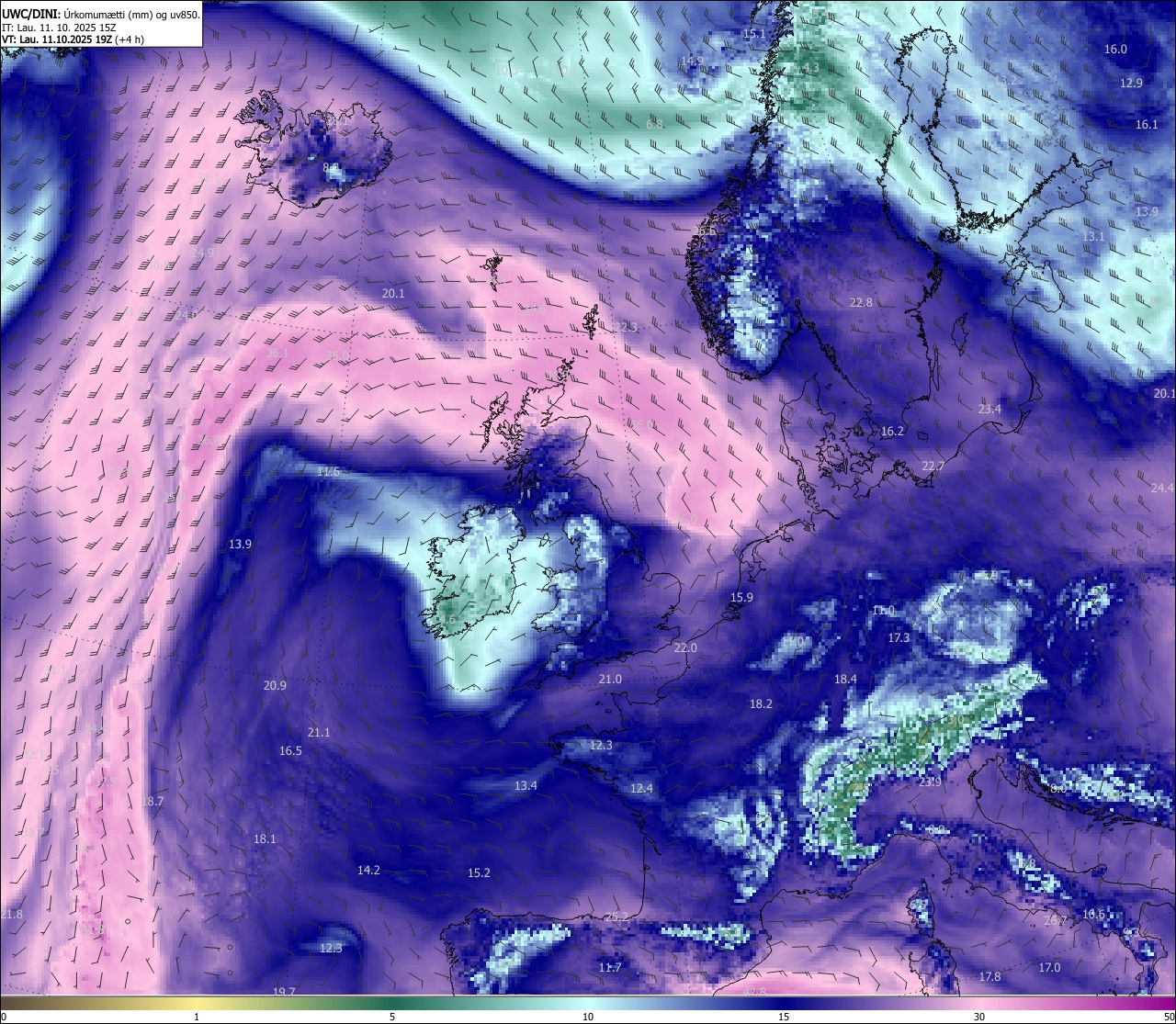Click the map value 24.4
This screenshot has width=1176, height=1024.
coord(1162,488)
